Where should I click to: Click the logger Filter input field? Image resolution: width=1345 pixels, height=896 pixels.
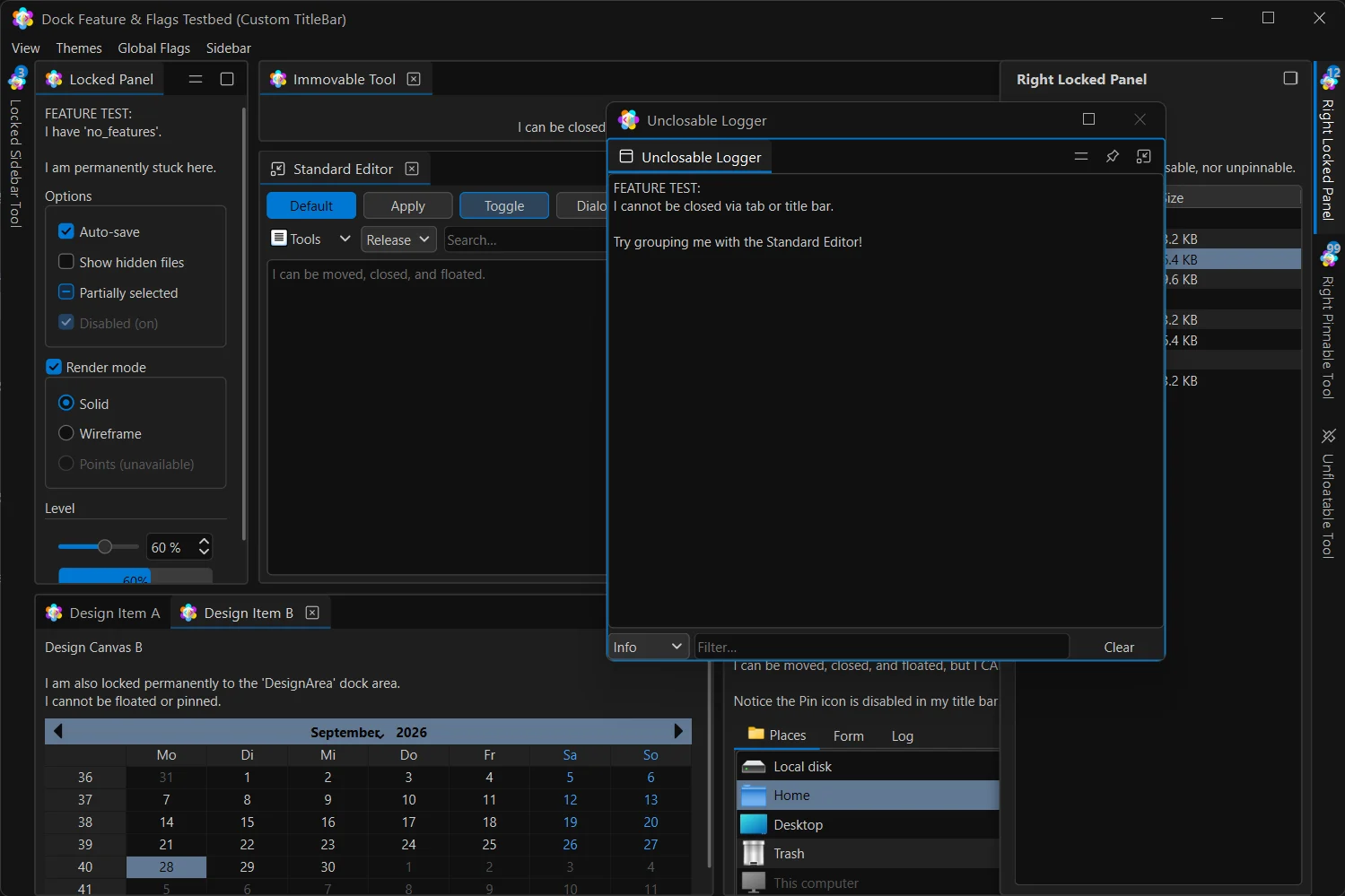[x=882, y=647]
